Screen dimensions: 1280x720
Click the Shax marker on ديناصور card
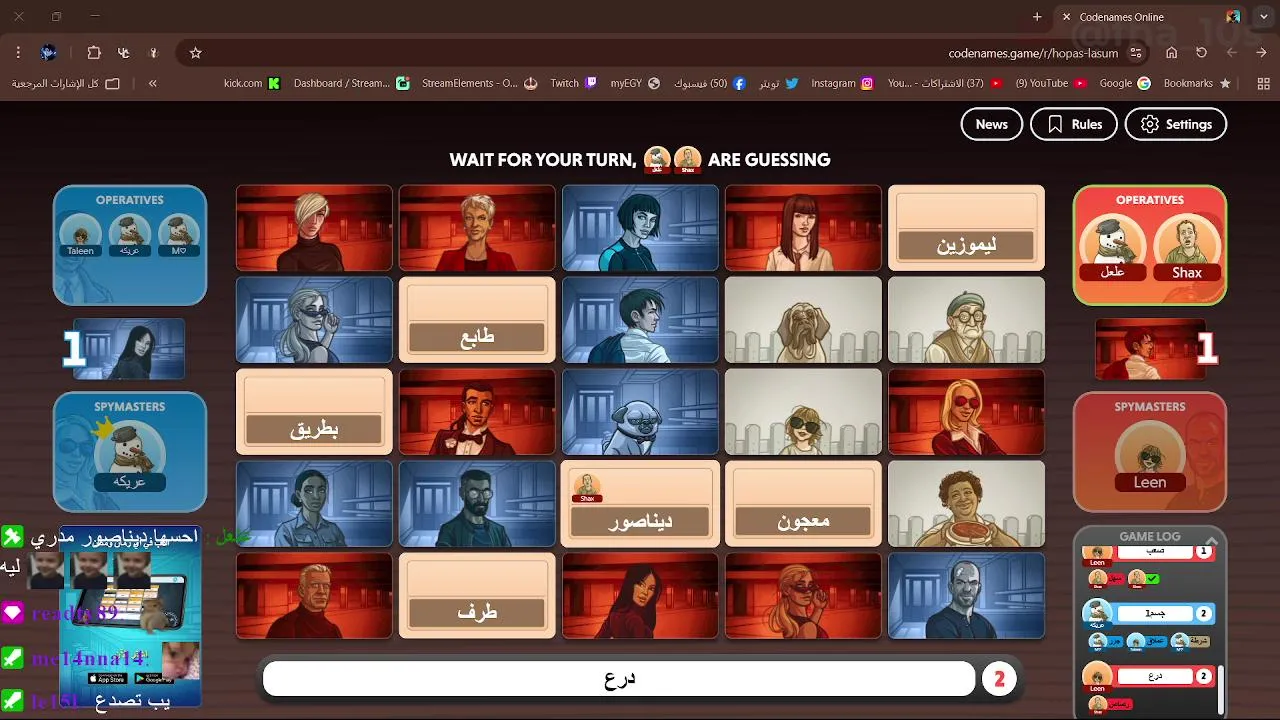587,487
